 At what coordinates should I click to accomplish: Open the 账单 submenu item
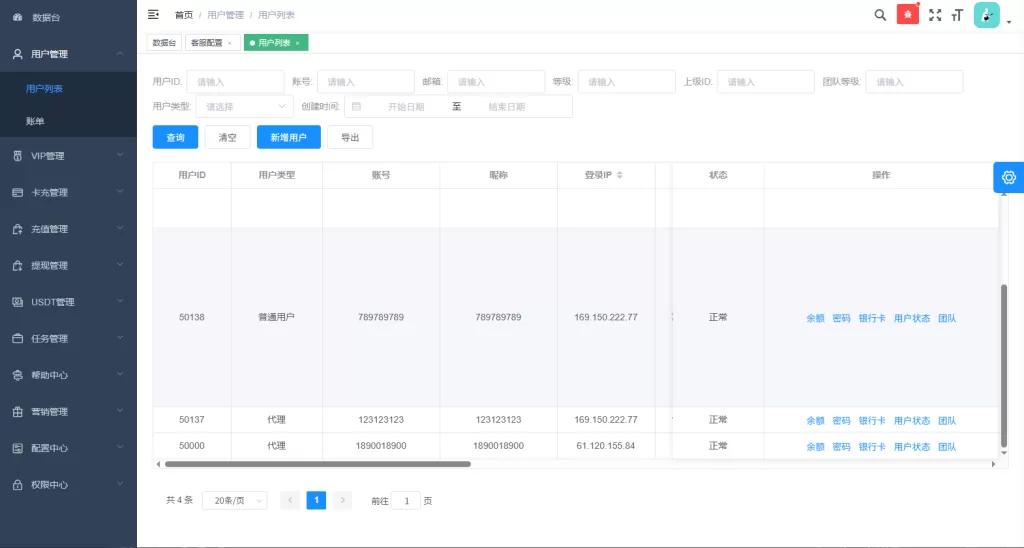(x=36, y=121)
